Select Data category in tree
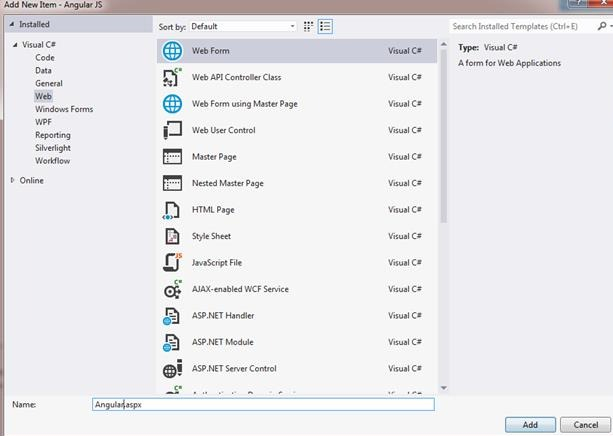613x436 pixels. 43,70
